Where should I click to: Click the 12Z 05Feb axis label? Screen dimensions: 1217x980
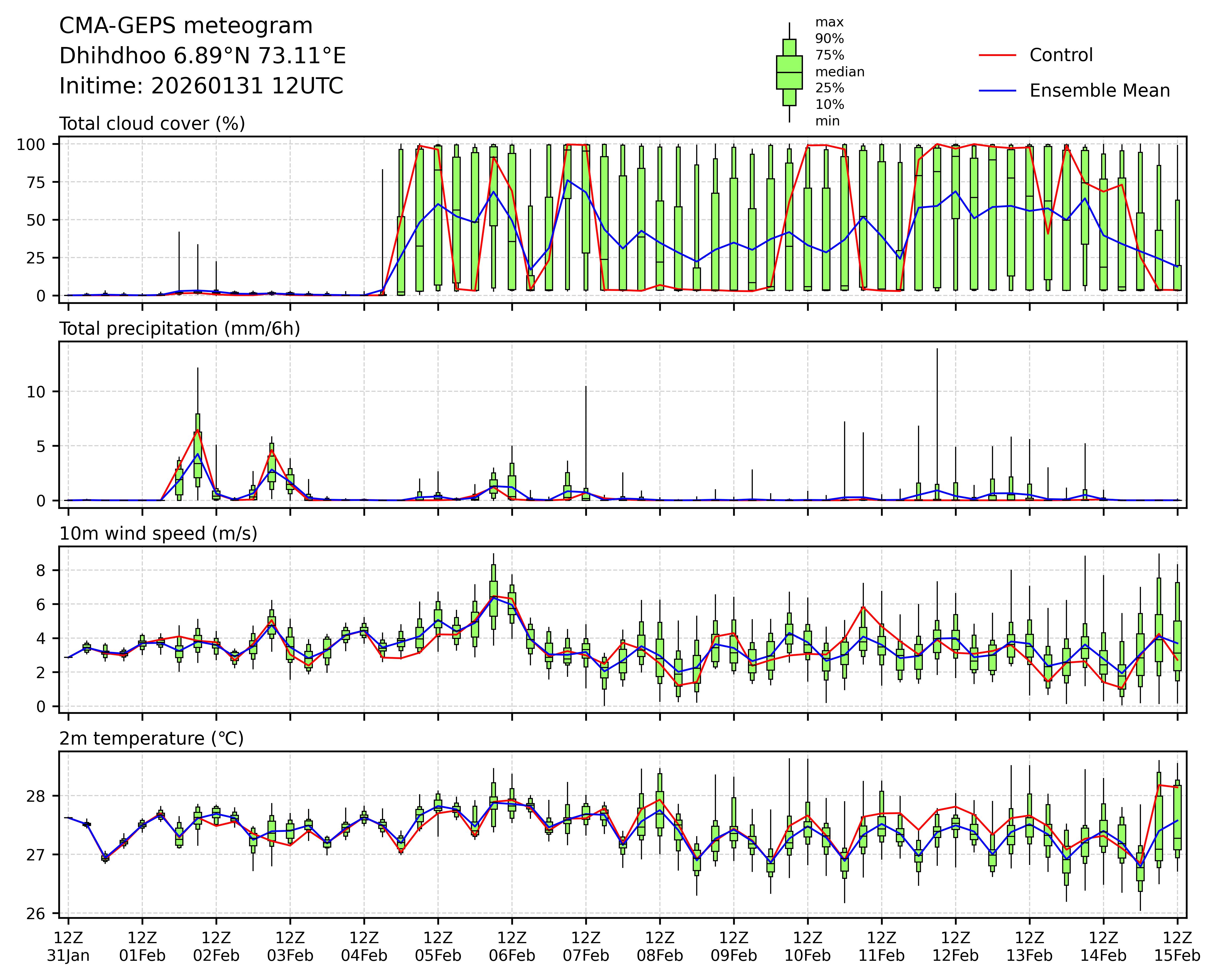click(438, 947)
